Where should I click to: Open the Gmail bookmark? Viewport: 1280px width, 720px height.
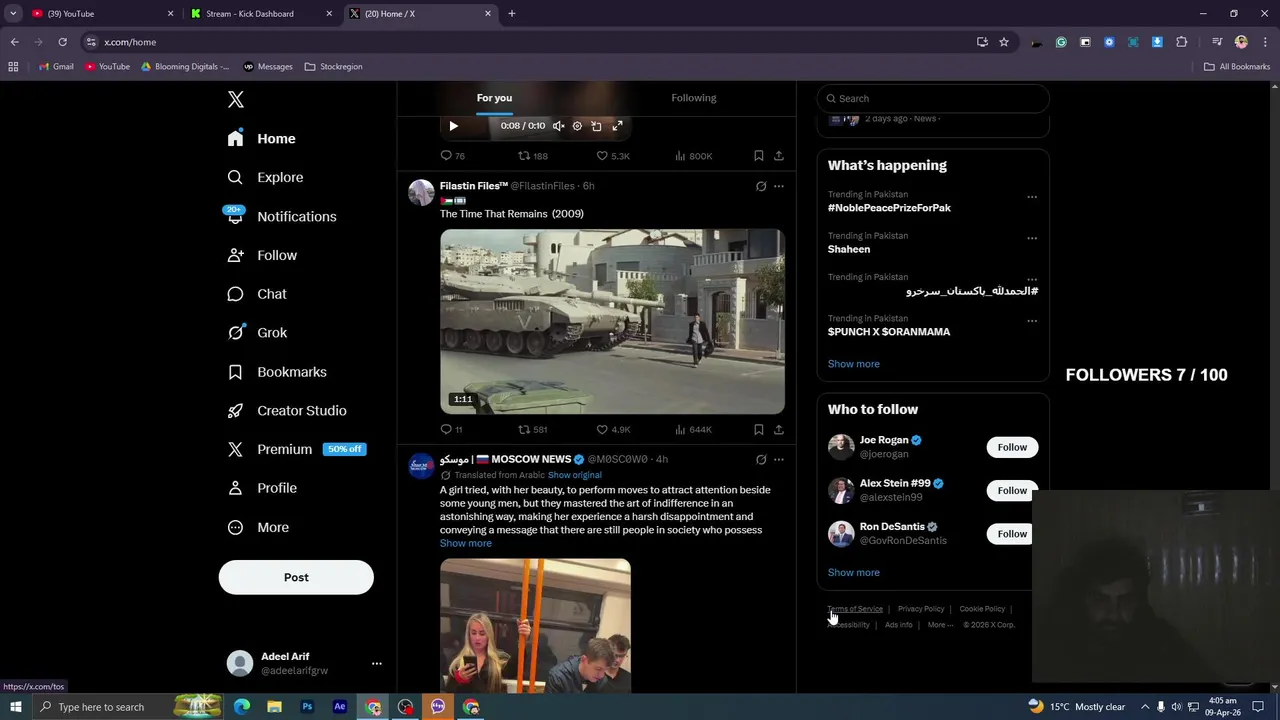[56, 66]
